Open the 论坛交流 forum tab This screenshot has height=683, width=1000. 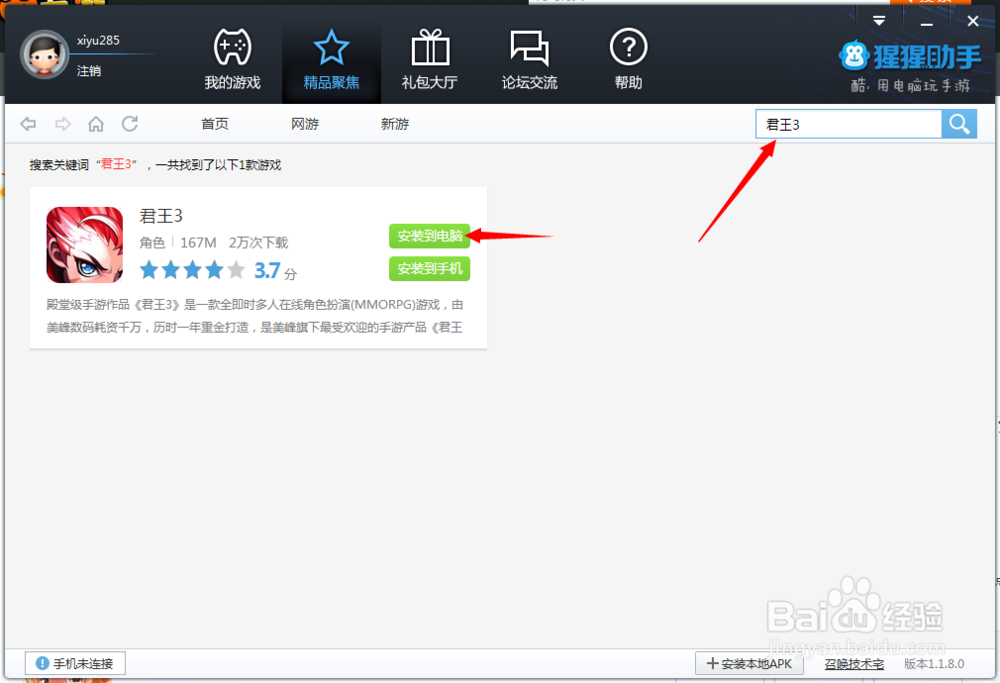coord(529,59)
